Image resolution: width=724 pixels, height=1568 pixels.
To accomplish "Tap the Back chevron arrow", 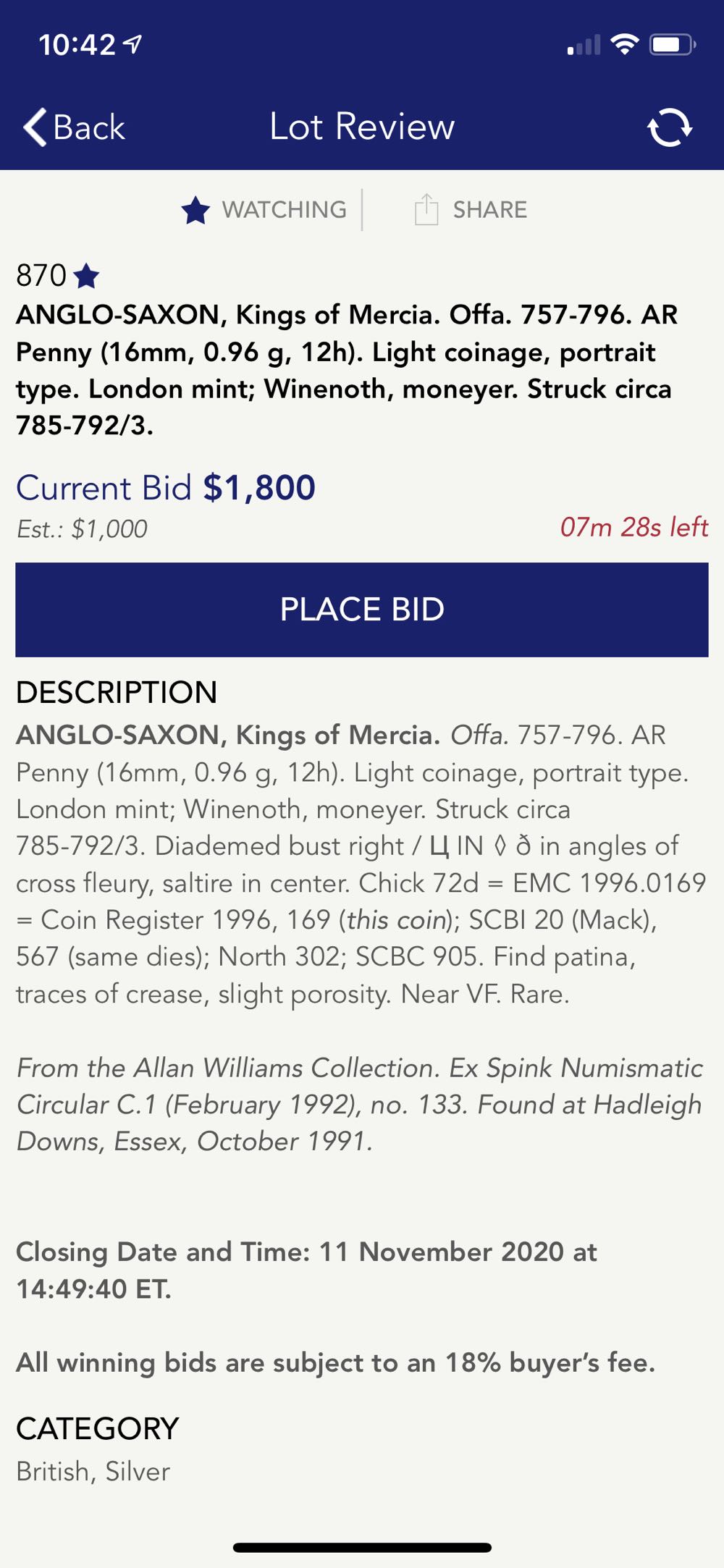I will [x=35, y=127].
